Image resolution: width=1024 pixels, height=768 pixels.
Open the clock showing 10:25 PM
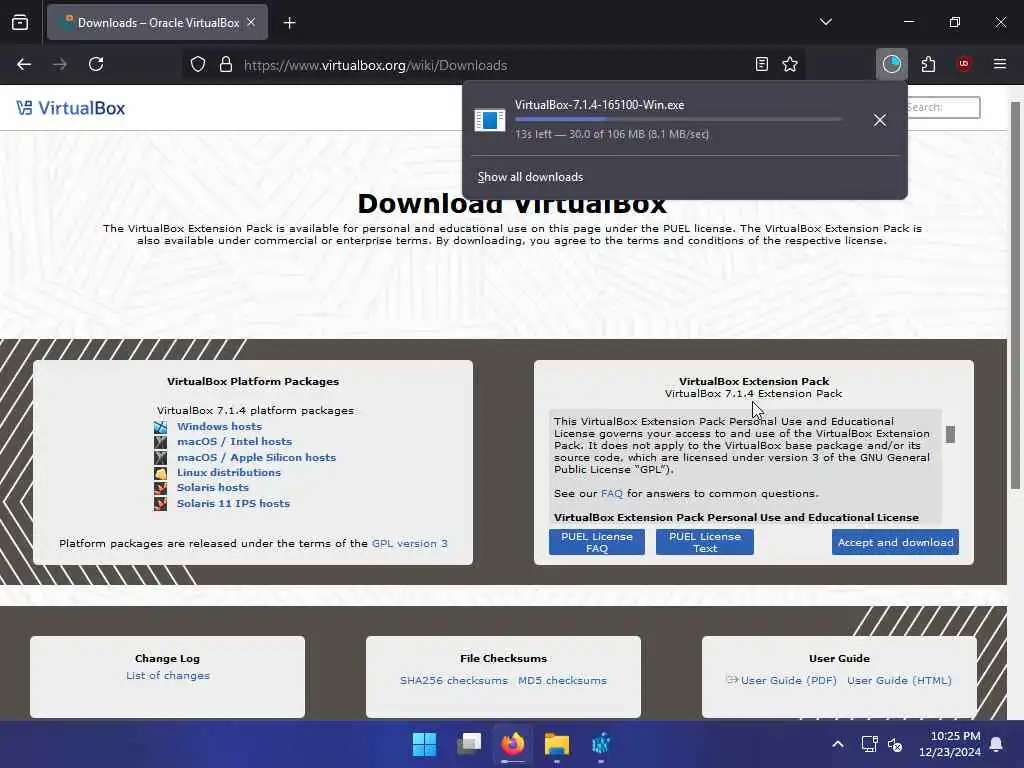point(950,744)
